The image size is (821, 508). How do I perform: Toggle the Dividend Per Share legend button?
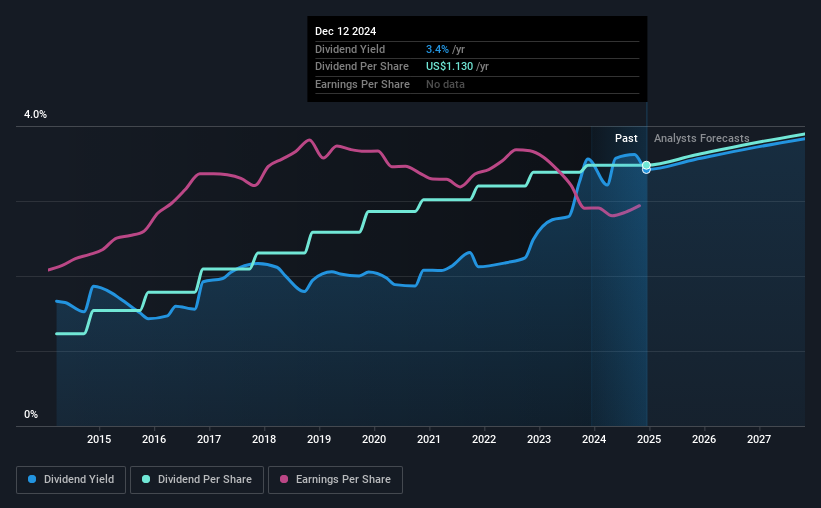pos(197,480)
